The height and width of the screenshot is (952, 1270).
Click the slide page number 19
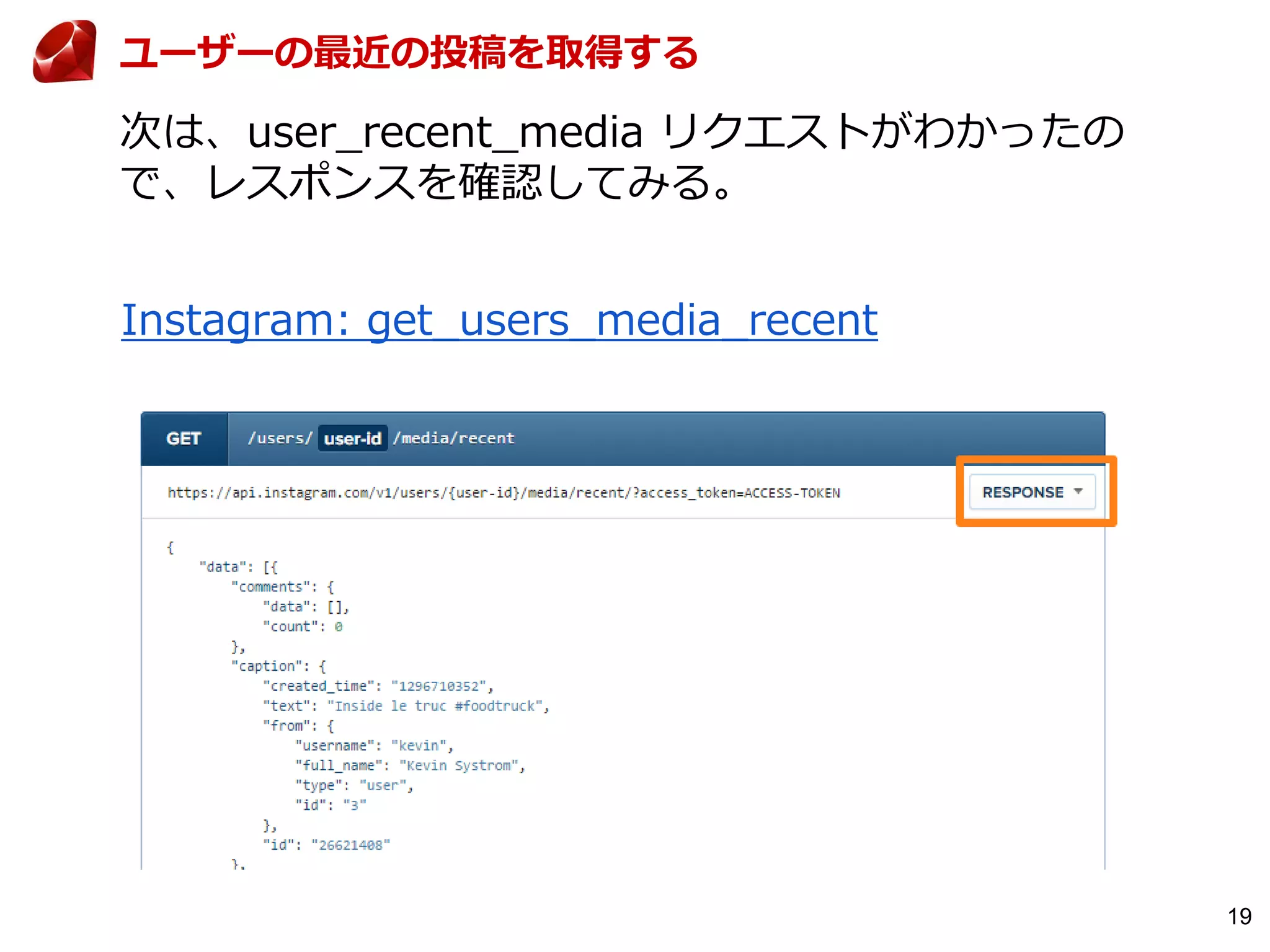(1240, 917)
